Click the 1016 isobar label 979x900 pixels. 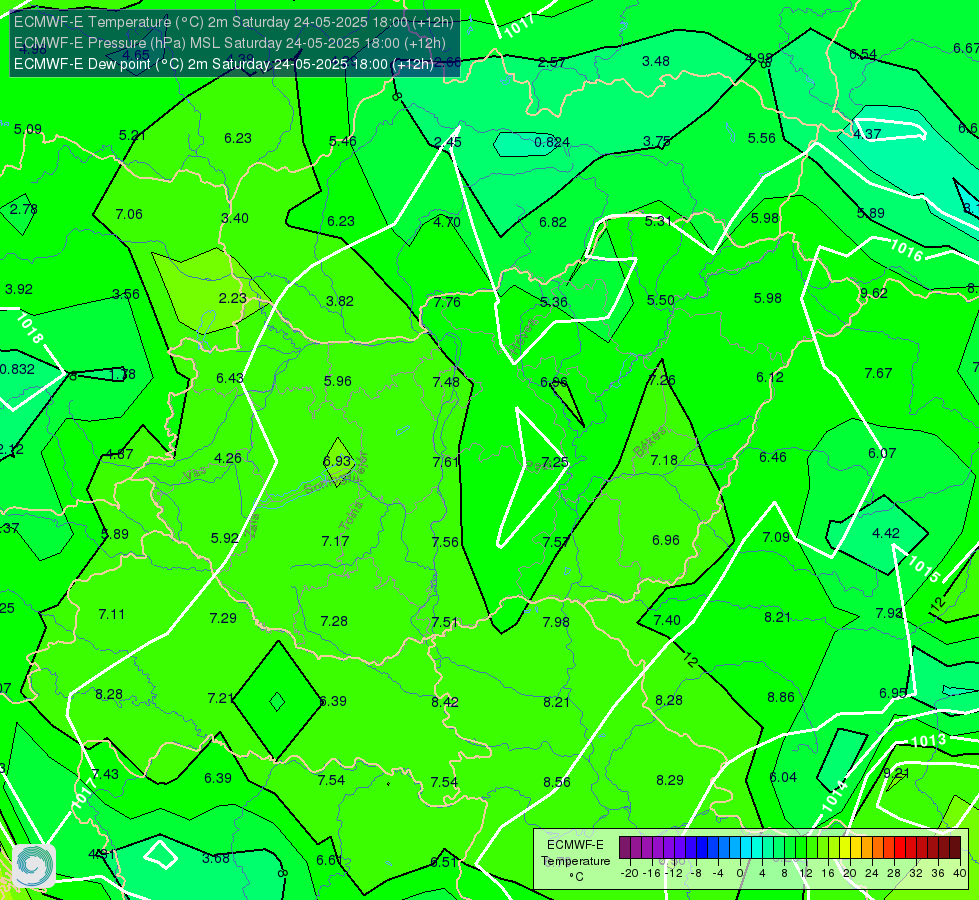coord(906,250)
